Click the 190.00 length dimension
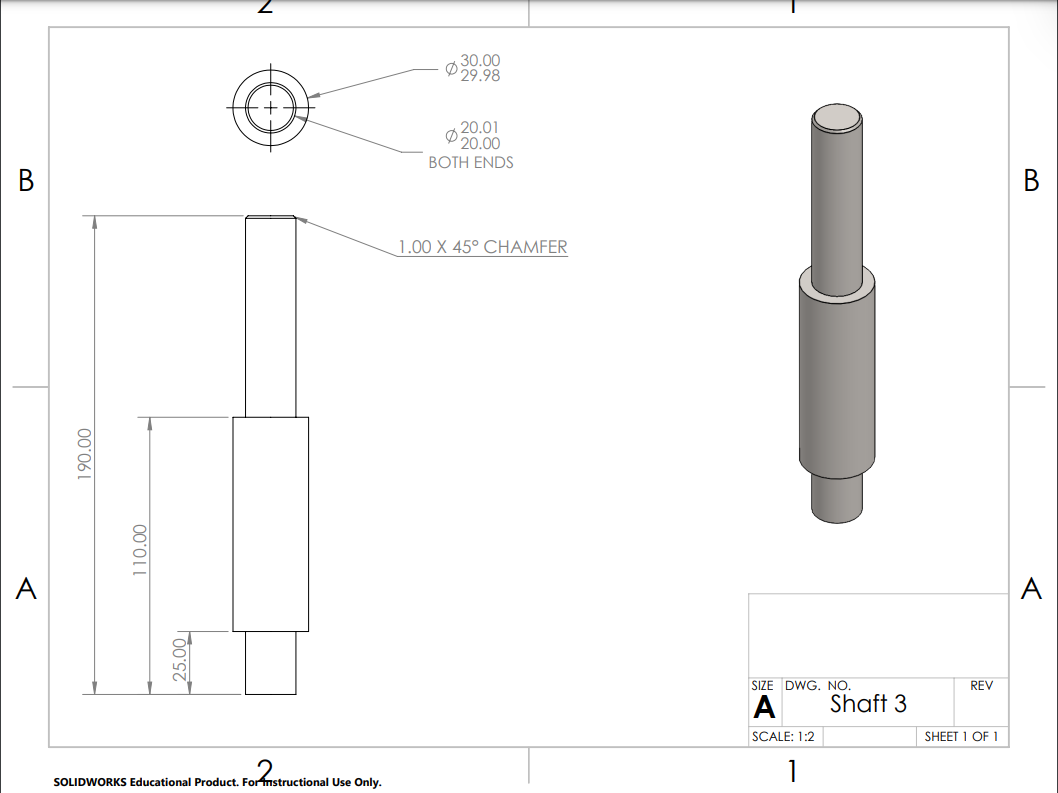Screen dimensions: 1058x793 point(86,455)
